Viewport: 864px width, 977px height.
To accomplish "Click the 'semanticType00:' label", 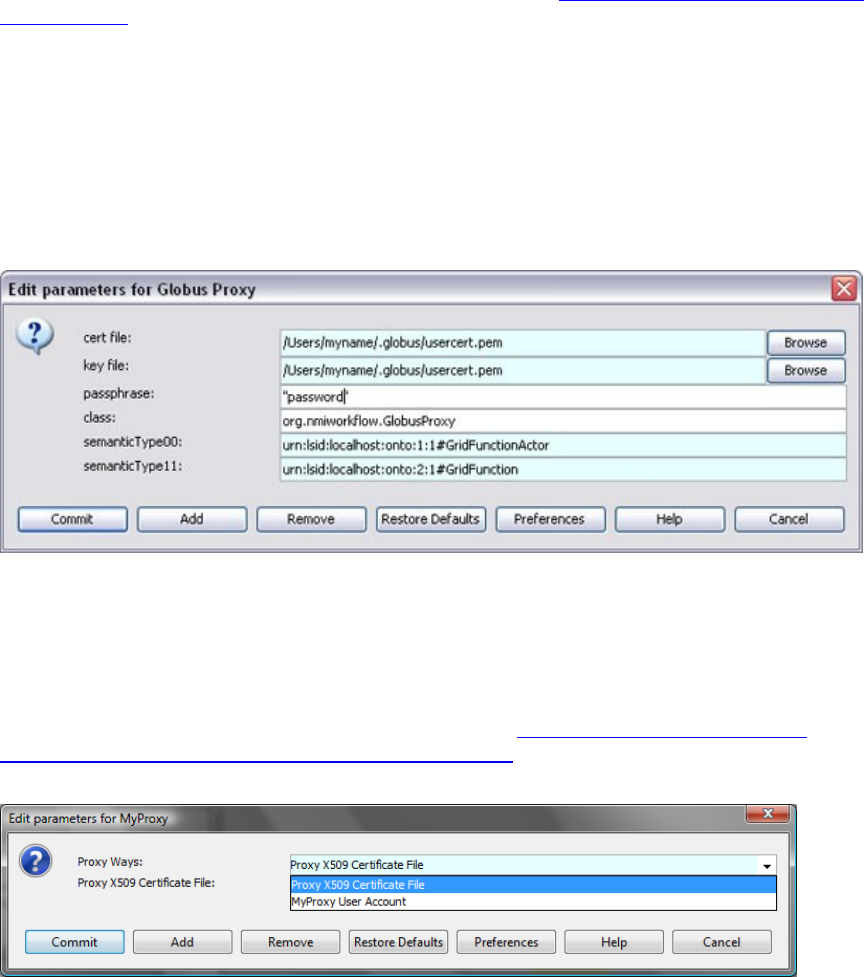I will click(x=133, y=442).
